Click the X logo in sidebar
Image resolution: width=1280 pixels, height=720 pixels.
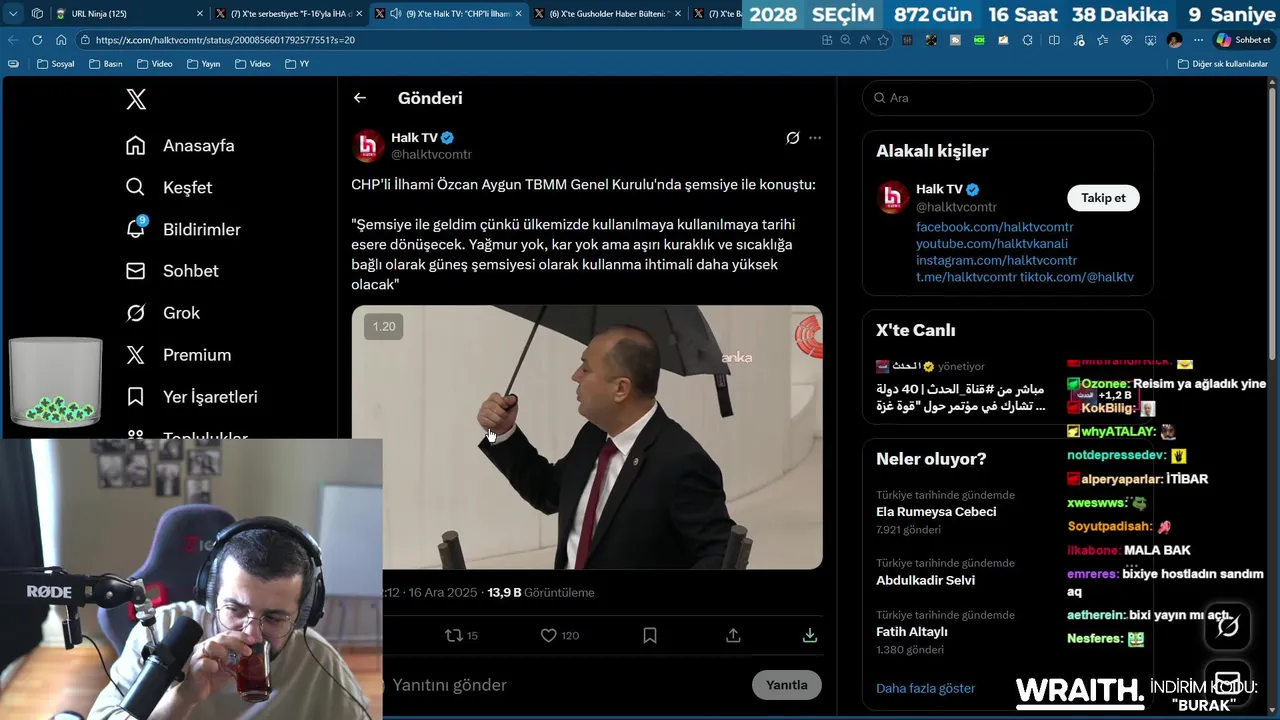pos(136,99)
